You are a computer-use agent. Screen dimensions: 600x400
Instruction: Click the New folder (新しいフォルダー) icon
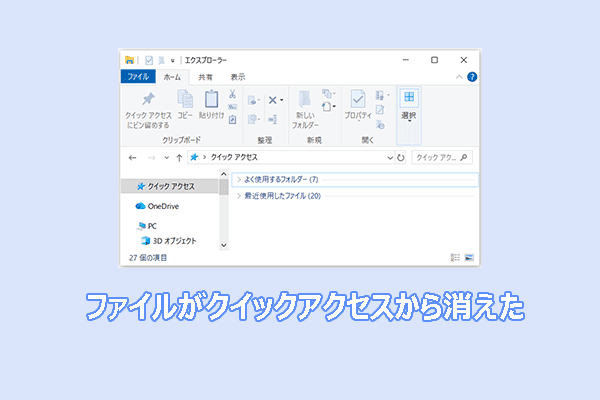305,99
